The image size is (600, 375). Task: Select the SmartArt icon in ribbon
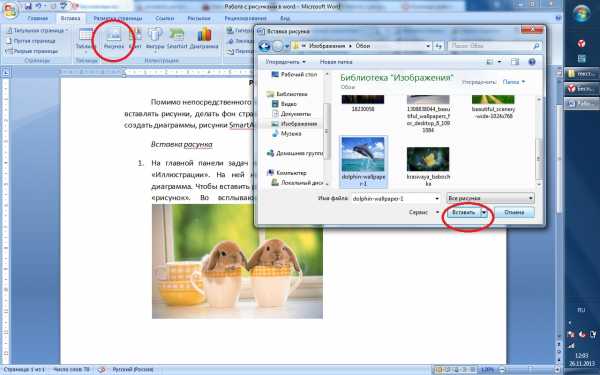177,38
